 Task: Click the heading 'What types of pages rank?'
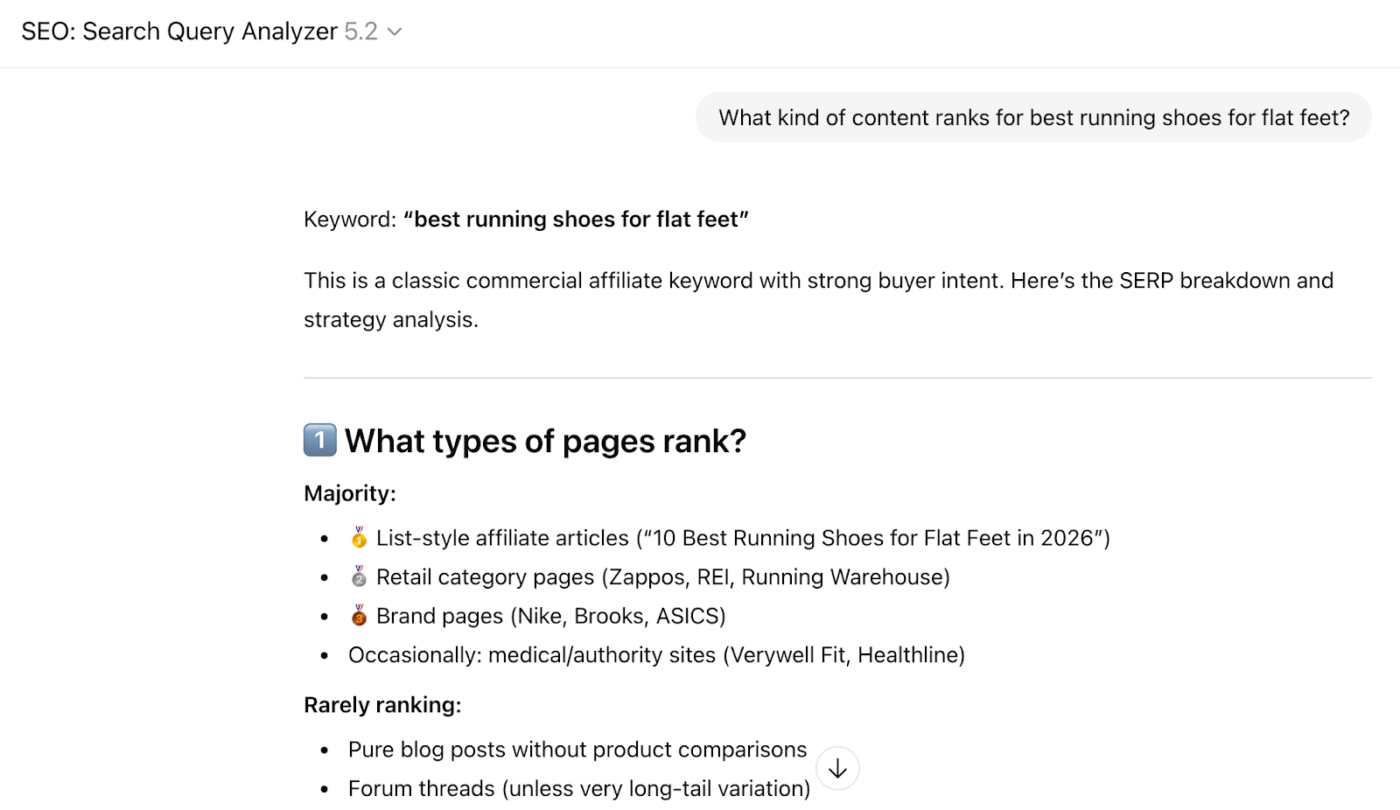[x=545, y=440]
